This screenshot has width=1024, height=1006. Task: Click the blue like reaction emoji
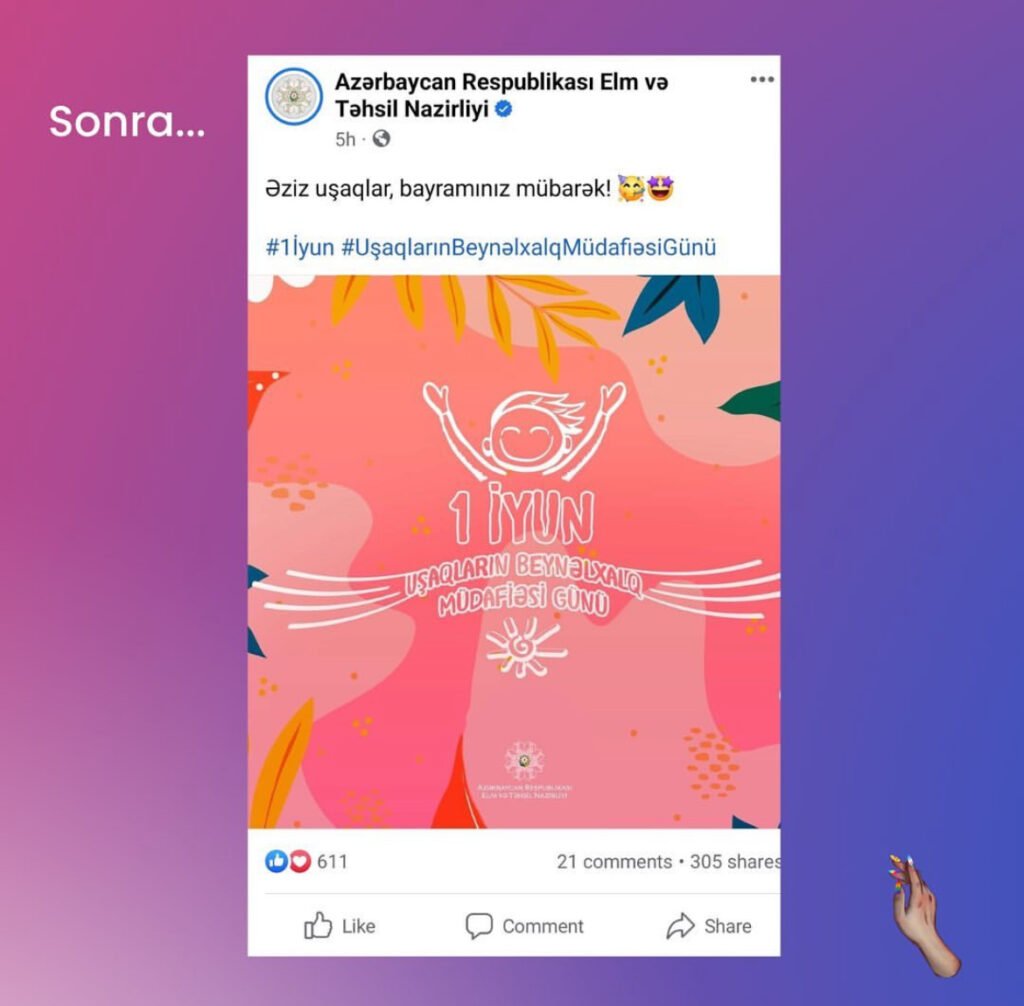click(276, 861)
